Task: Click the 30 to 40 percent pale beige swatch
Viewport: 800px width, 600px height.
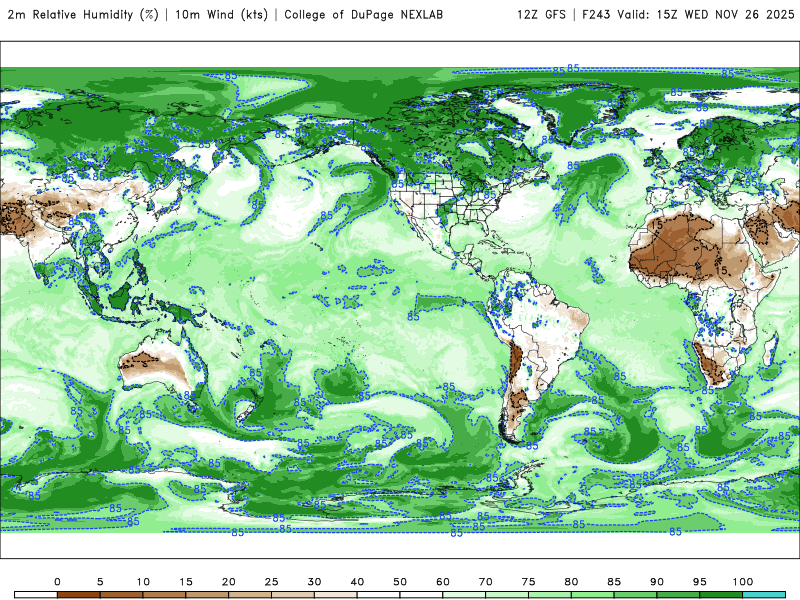Action: 336,595
